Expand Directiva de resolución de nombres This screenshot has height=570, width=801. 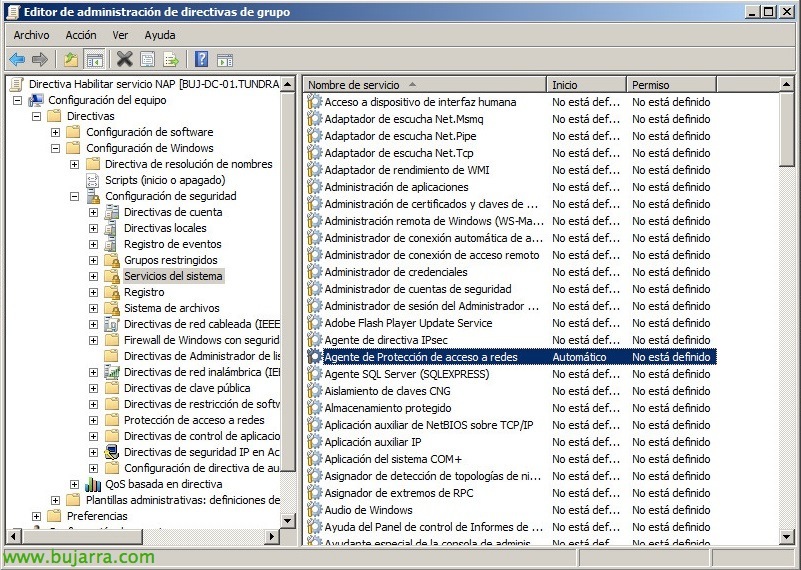(x=75, y=164)
